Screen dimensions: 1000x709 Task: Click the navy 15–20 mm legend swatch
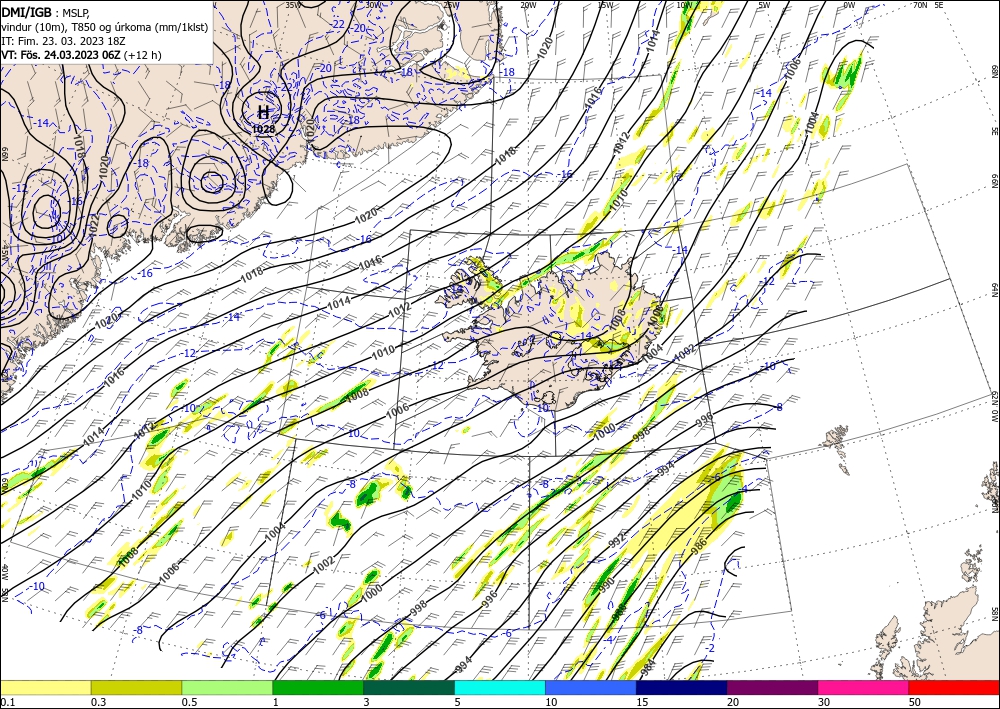(682, 687)
